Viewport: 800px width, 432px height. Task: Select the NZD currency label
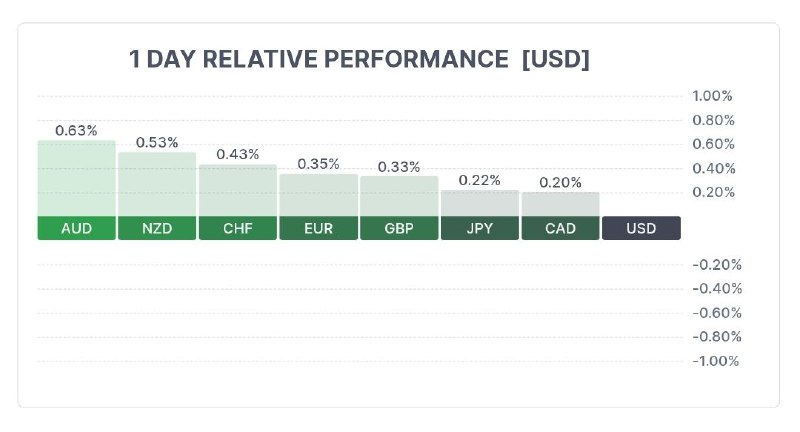pos(157,228)
